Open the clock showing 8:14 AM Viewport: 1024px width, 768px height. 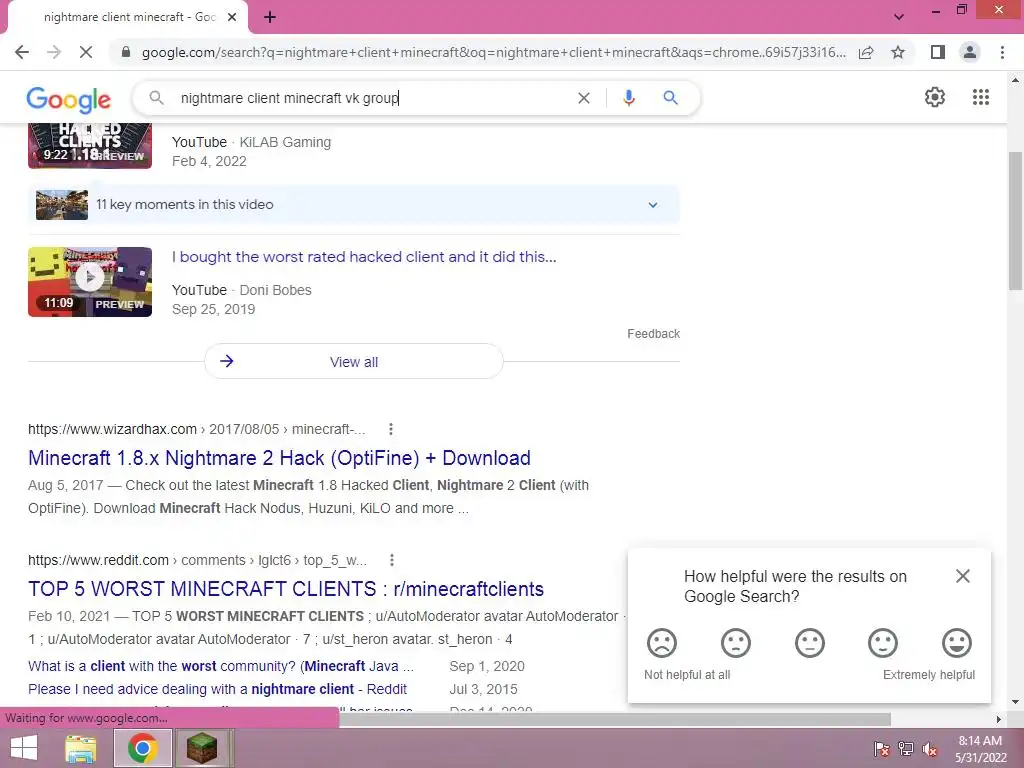980,749
